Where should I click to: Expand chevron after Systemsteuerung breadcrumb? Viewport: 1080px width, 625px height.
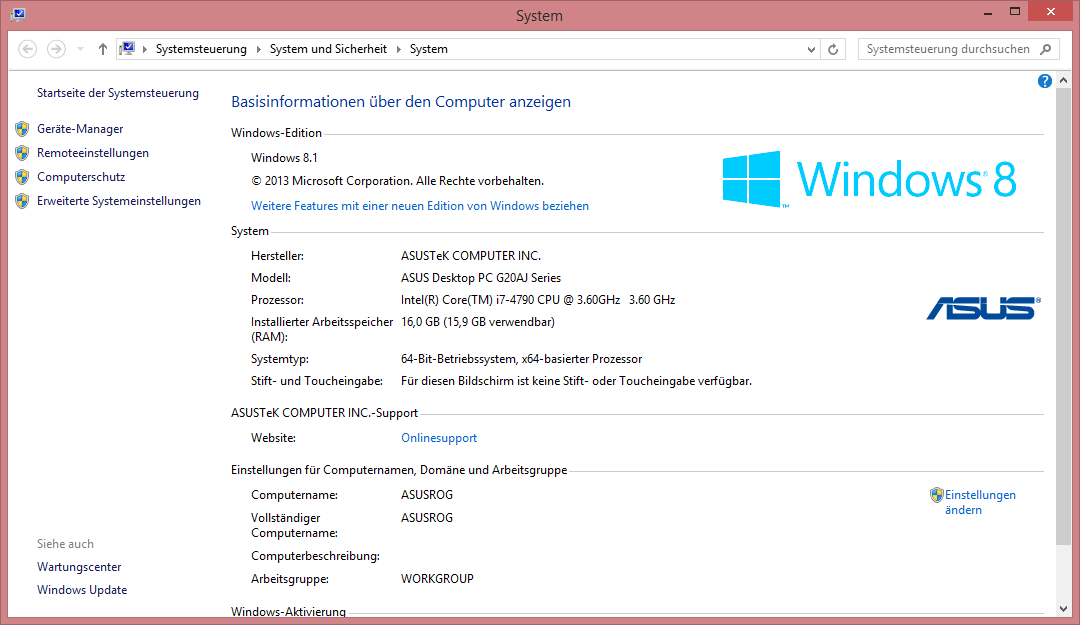click(x=258, y=49)
